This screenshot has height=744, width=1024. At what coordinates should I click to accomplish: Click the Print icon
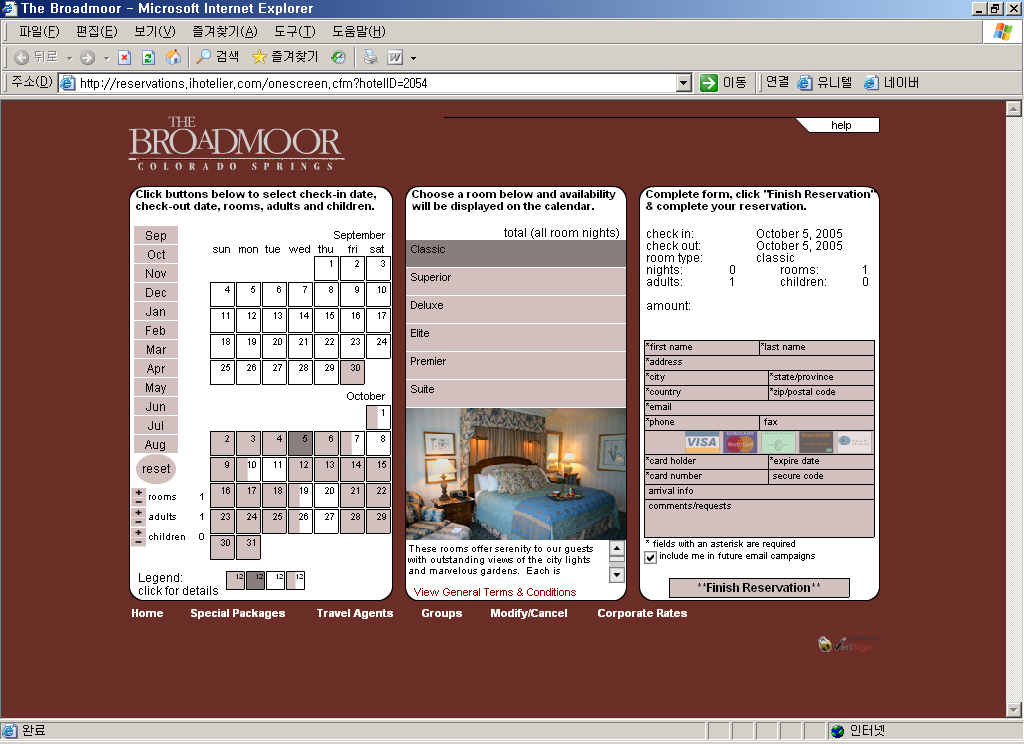coord(370,57)
